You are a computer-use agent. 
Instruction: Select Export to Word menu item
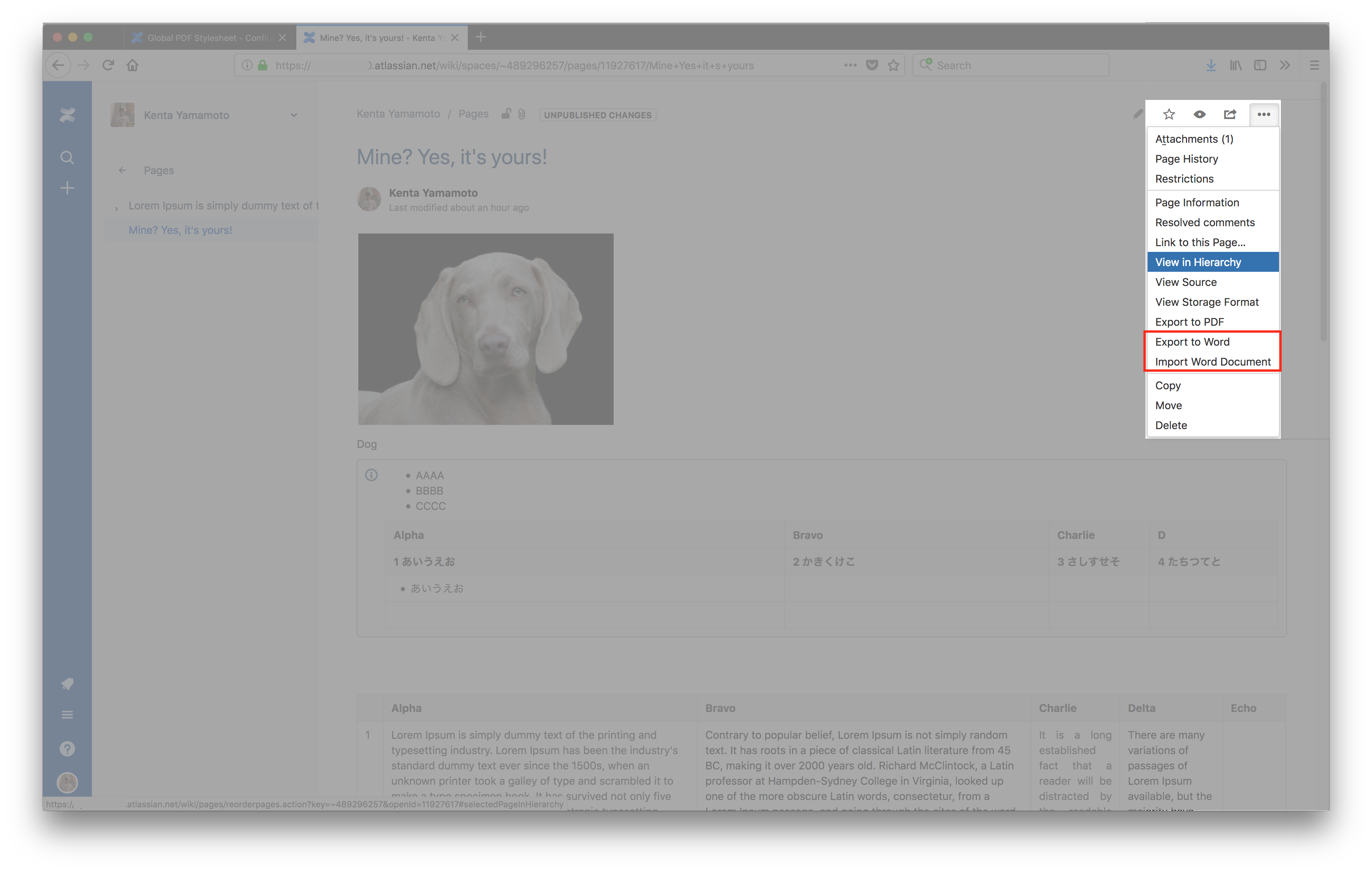(1192, 342)
